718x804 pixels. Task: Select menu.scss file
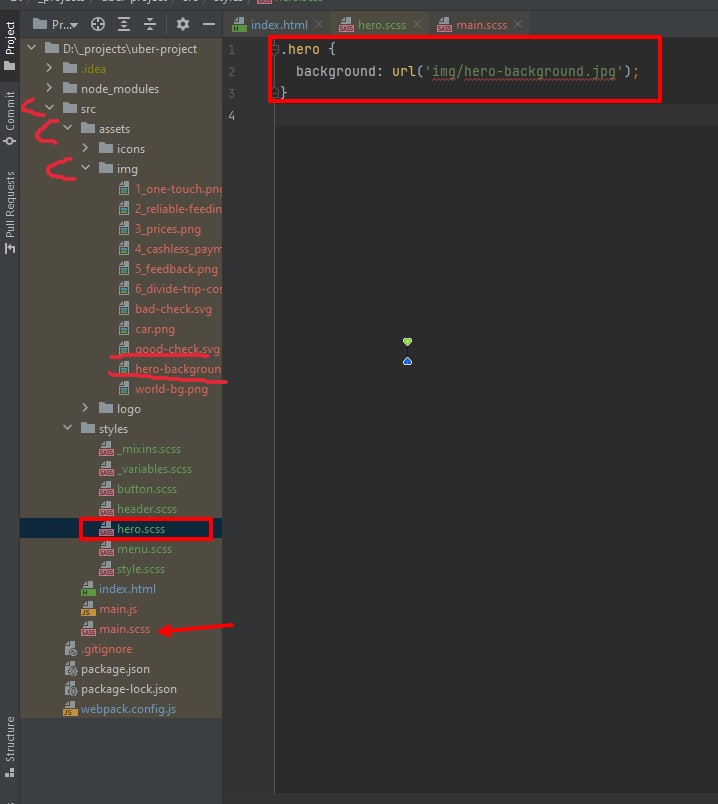pos(135,549)
